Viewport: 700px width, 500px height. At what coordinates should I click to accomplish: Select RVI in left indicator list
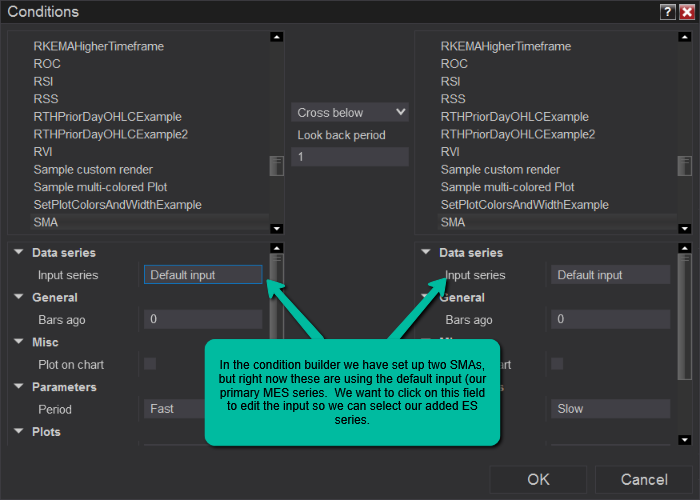(43, 152)
